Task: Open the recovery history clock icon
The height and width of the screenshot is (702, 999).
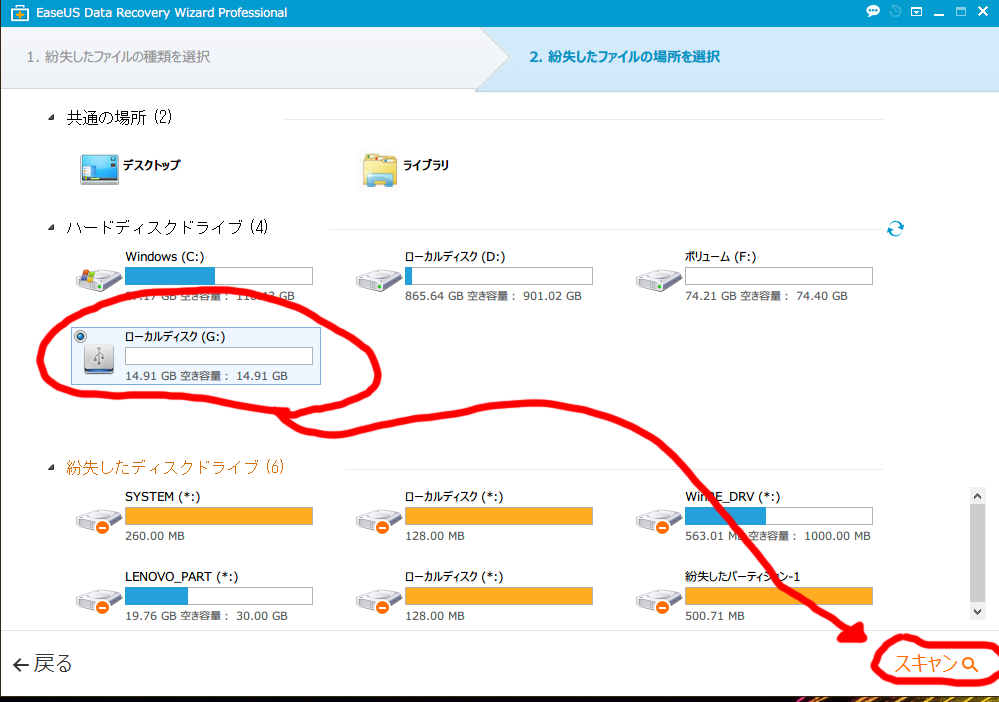Action: 895,11
